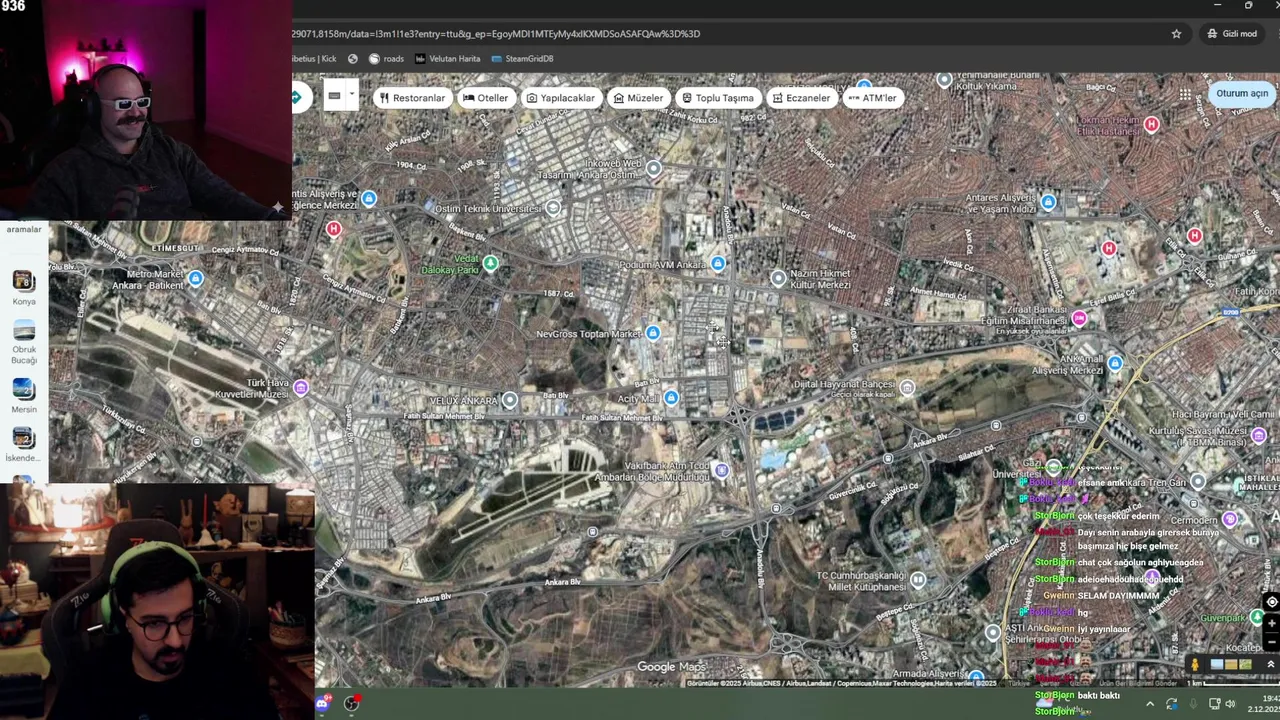This screenshot has height=720, width=1280.
Task: Click the taskbar volume speaker icon
Action: 1230,704
